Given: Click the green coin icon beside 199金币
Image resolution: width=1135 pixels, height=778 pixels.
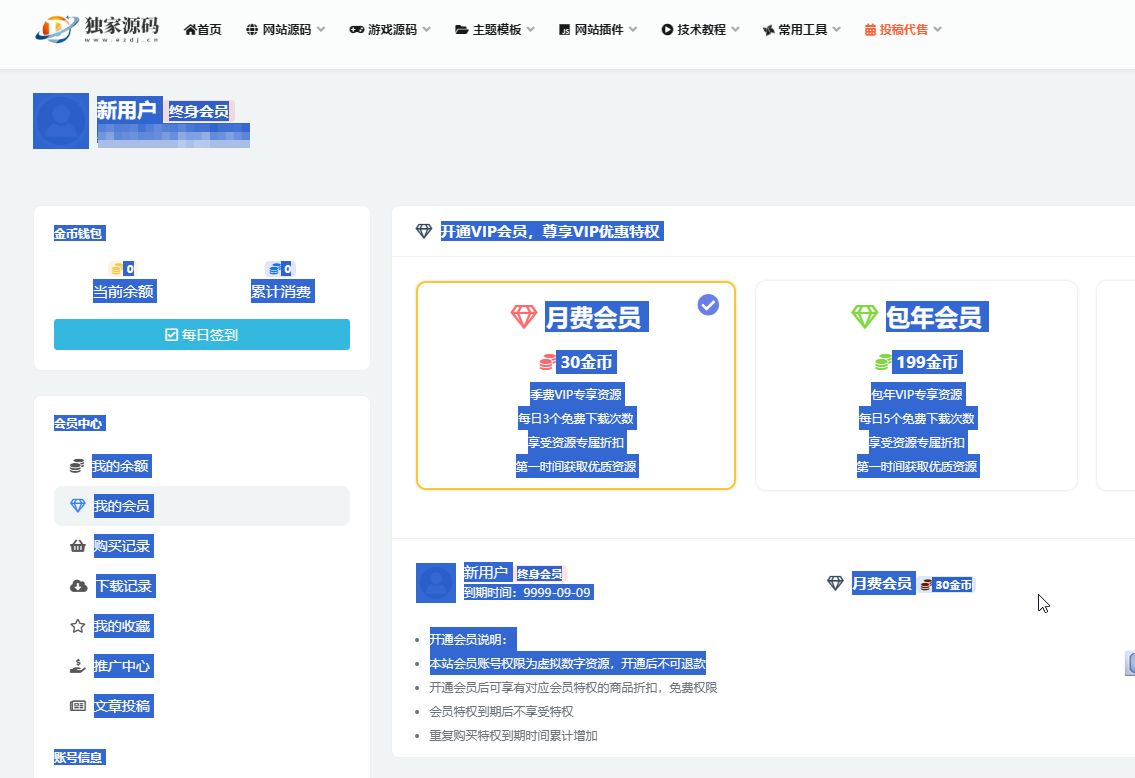Looking at the screenshot, I should click(x=883, y=362).
